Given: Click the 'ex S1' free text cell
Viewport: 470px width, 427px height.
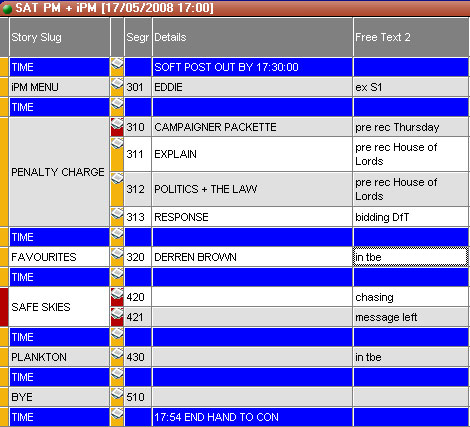Looking at the screenshot, I should click(x=411, y=87).
